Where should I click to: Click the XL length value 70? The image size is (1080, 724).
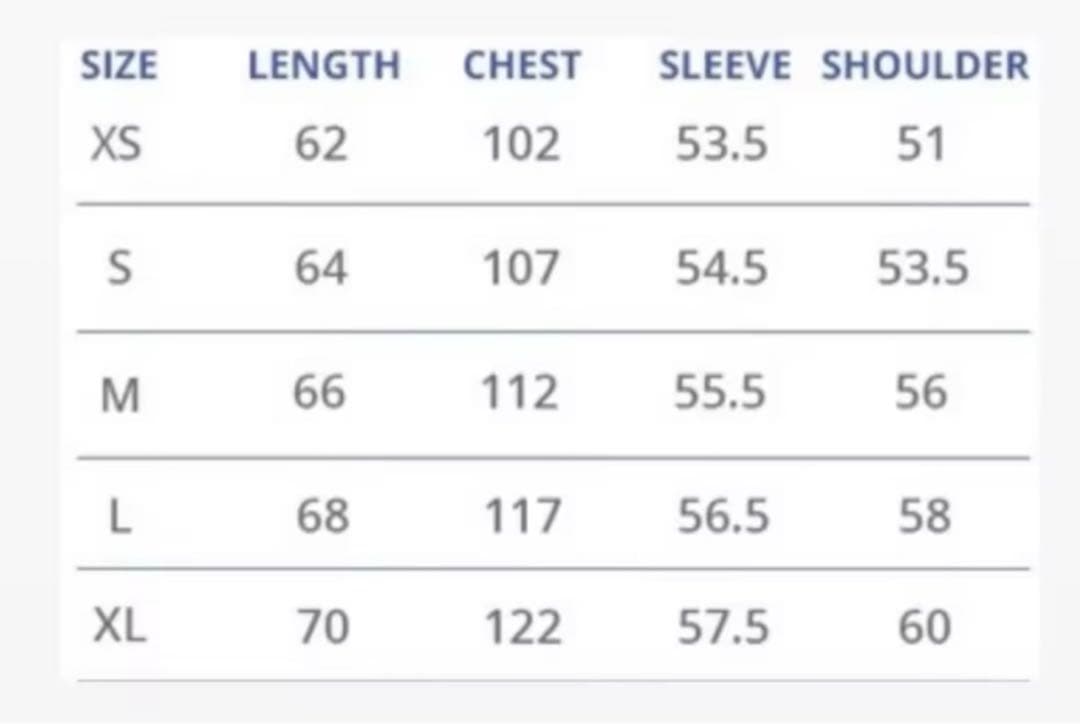point(322,627)
